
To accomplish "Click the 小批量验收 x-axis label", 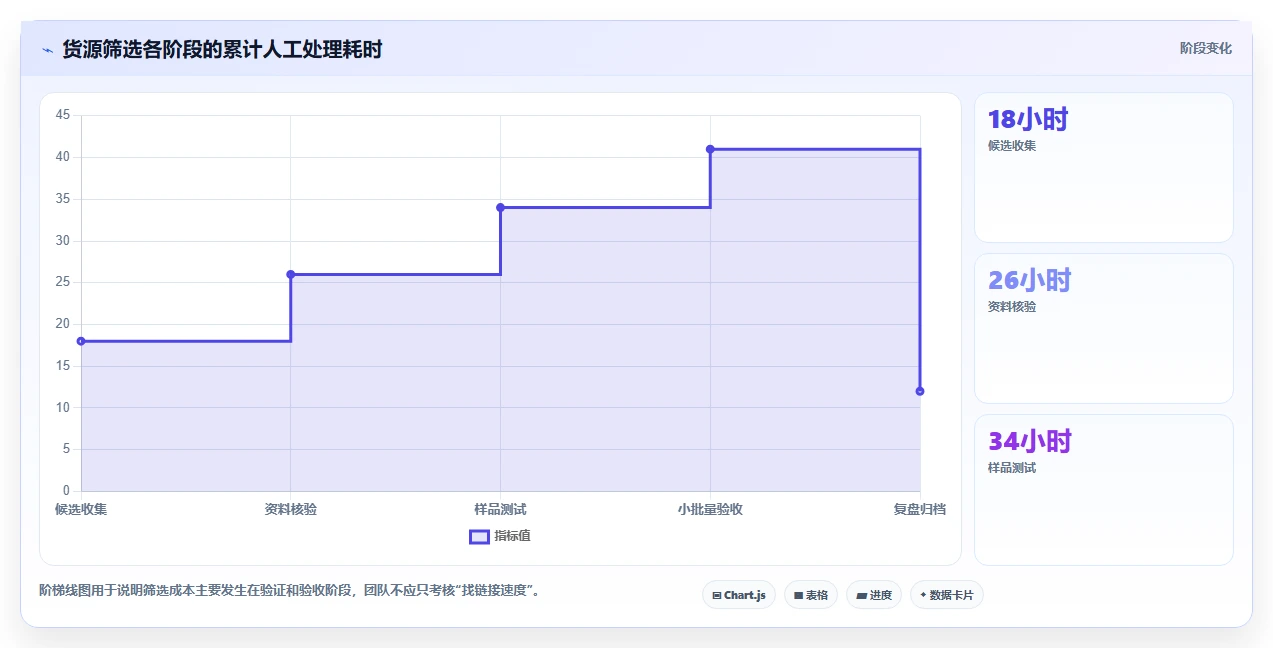I will pos(710,509).
